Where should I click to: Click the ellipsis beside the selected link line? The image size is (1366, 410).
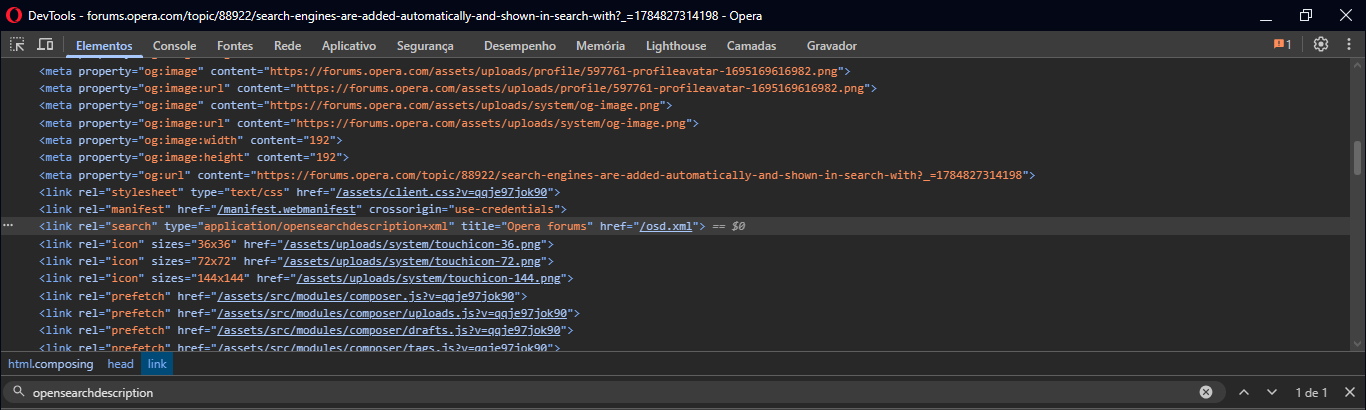point(8,227)
